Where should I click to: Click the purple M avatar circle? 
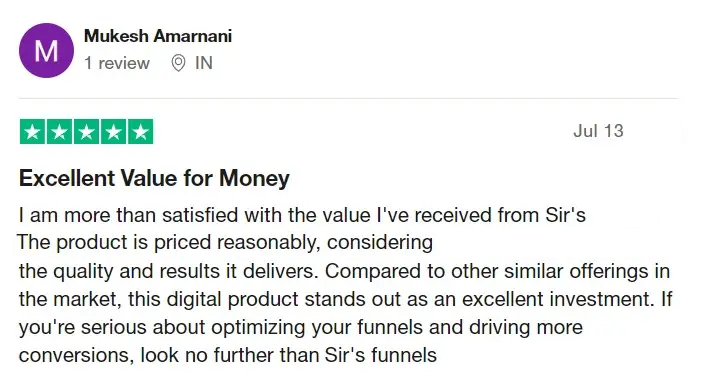[46, 51]
